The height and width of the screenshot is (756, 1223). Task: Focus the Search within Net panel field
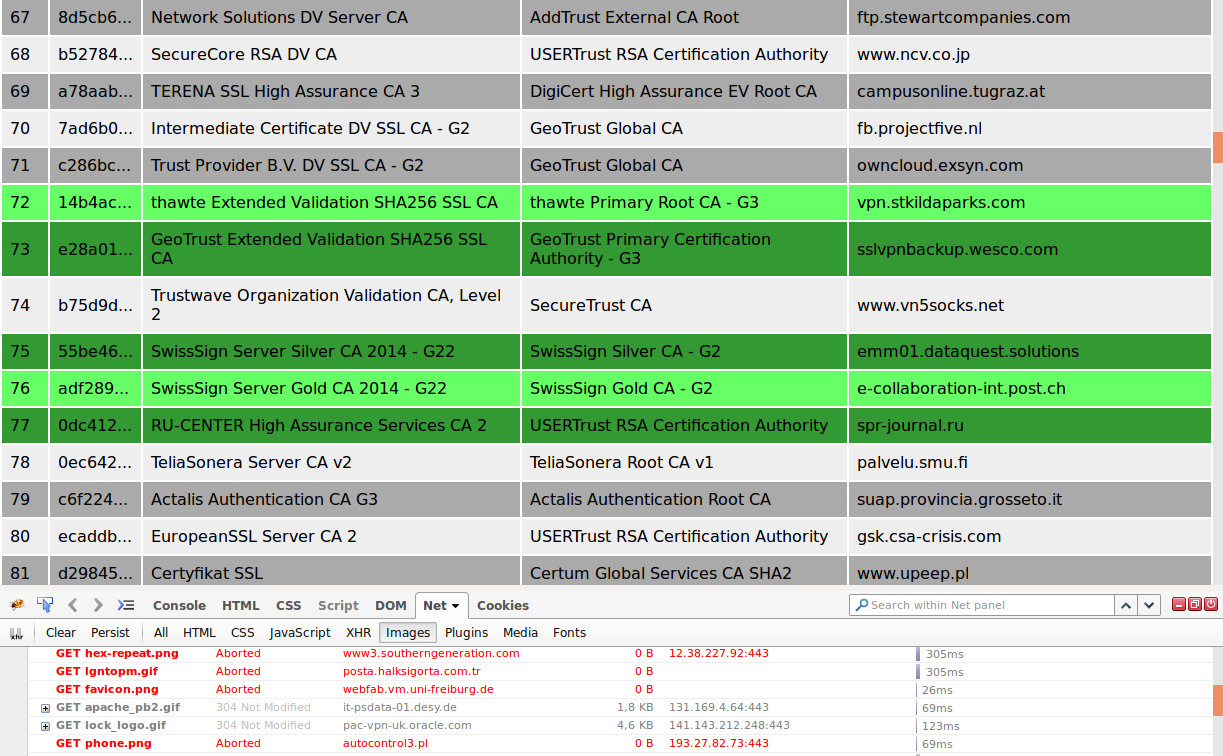(x=981, y=605)
